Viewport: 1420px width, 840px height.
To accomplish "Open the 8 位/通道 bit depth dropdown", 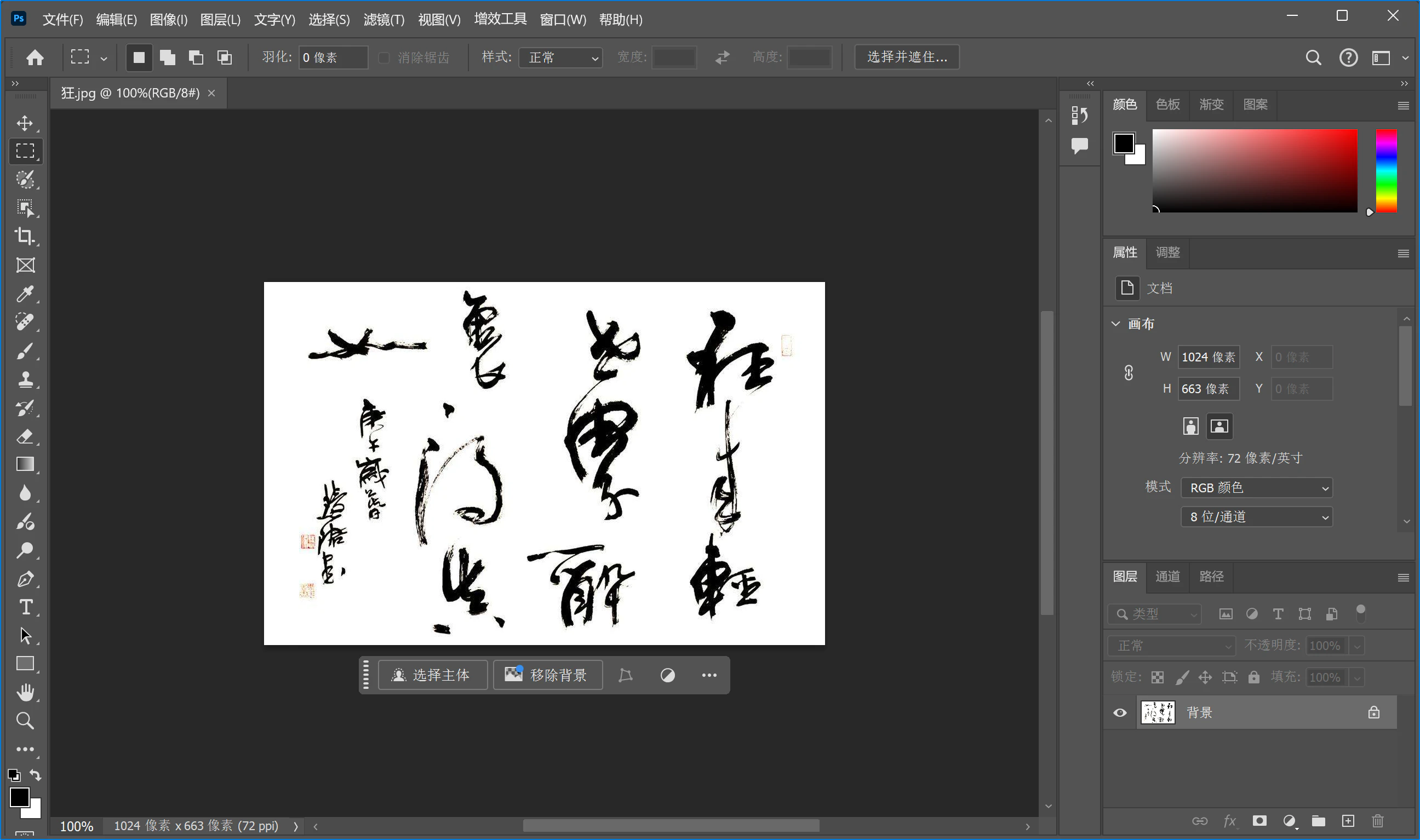I will tap(1256, 516).
